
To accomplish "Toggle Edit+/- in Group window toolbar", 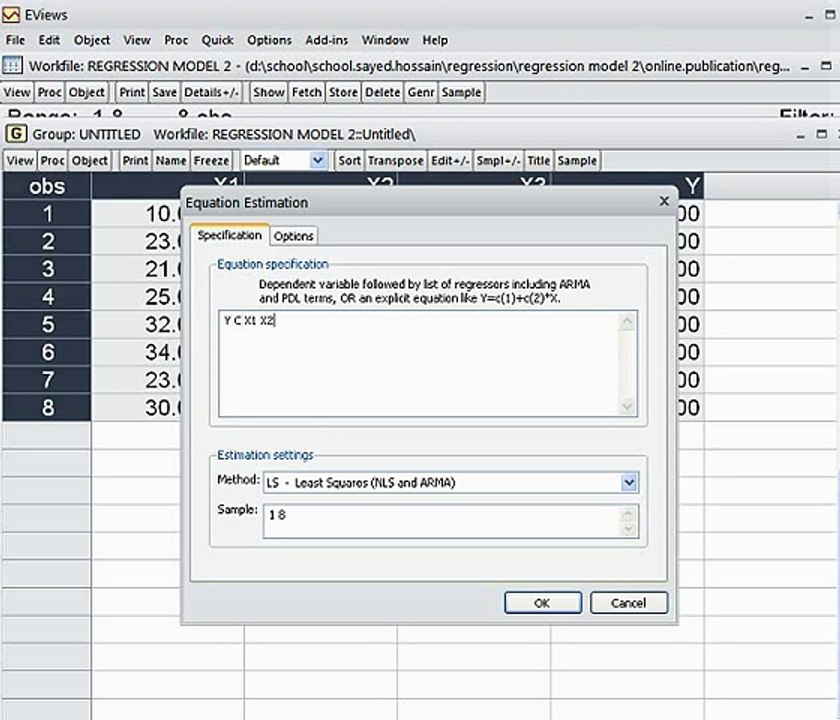I will point(449,160).
